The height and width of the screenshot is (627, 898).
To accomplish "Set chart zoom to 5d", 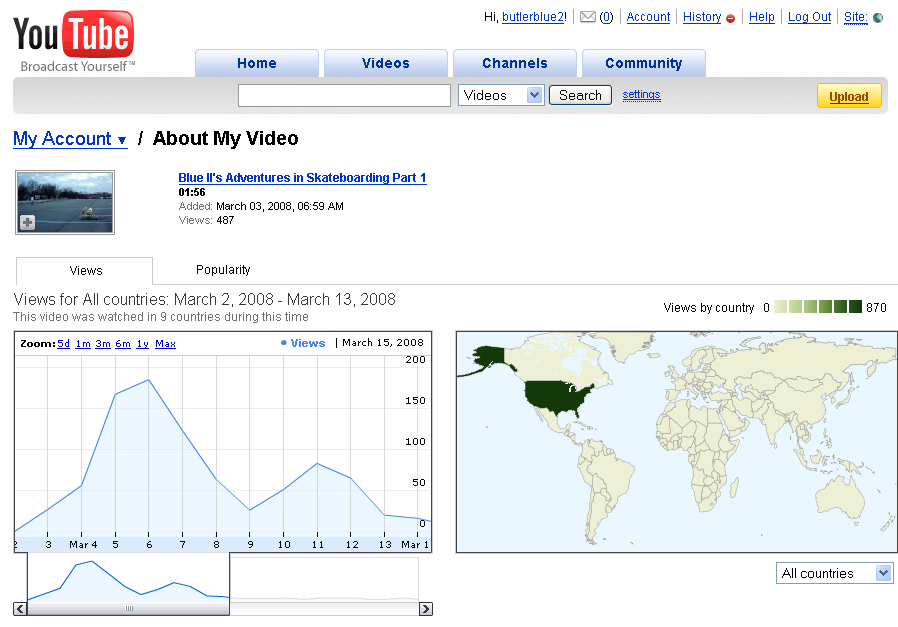I will (x=64, y=344).
